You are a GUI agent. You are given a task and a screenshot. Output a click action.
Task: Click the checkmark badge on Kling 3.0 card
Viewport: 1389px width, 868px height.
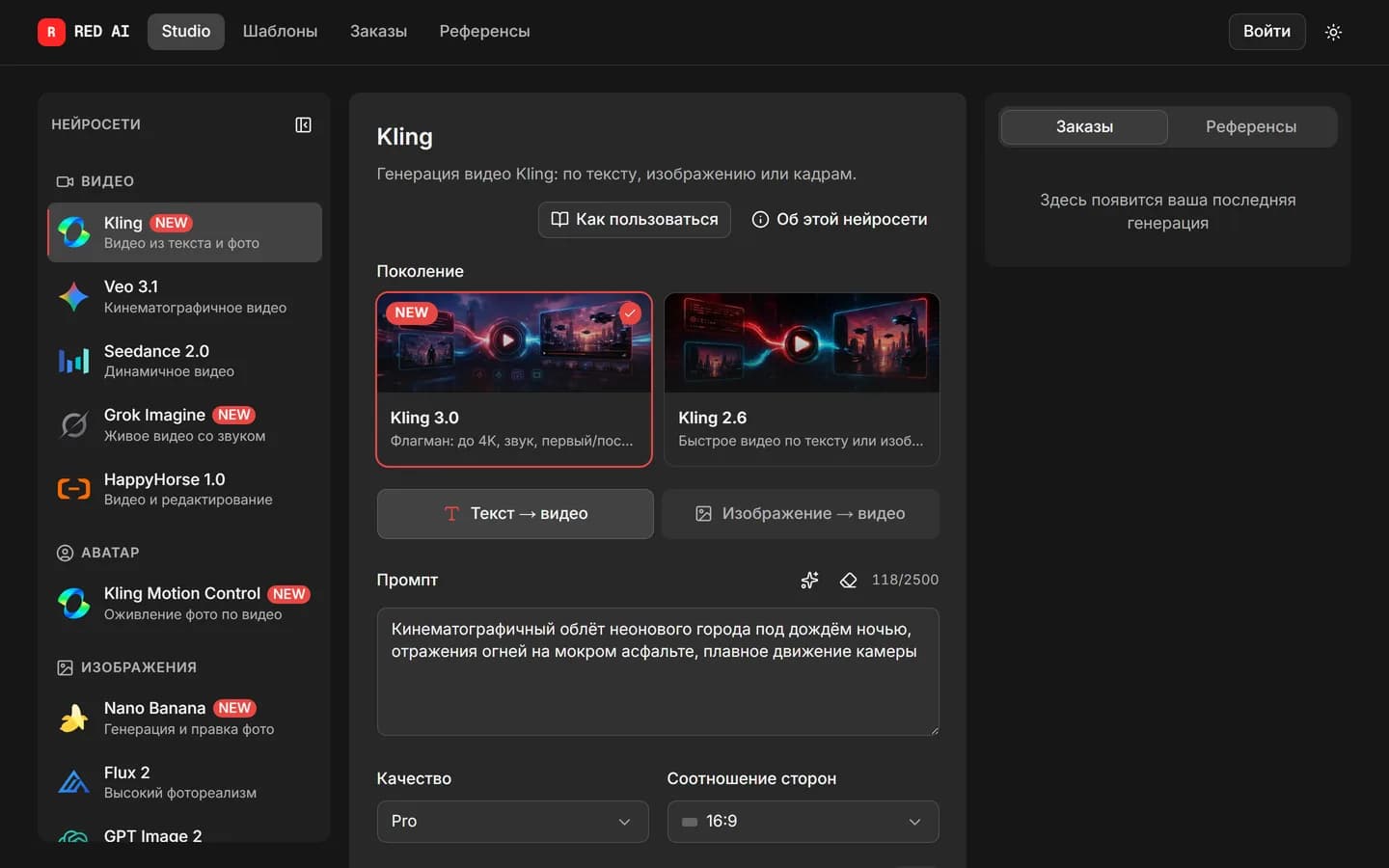point(630,312)
